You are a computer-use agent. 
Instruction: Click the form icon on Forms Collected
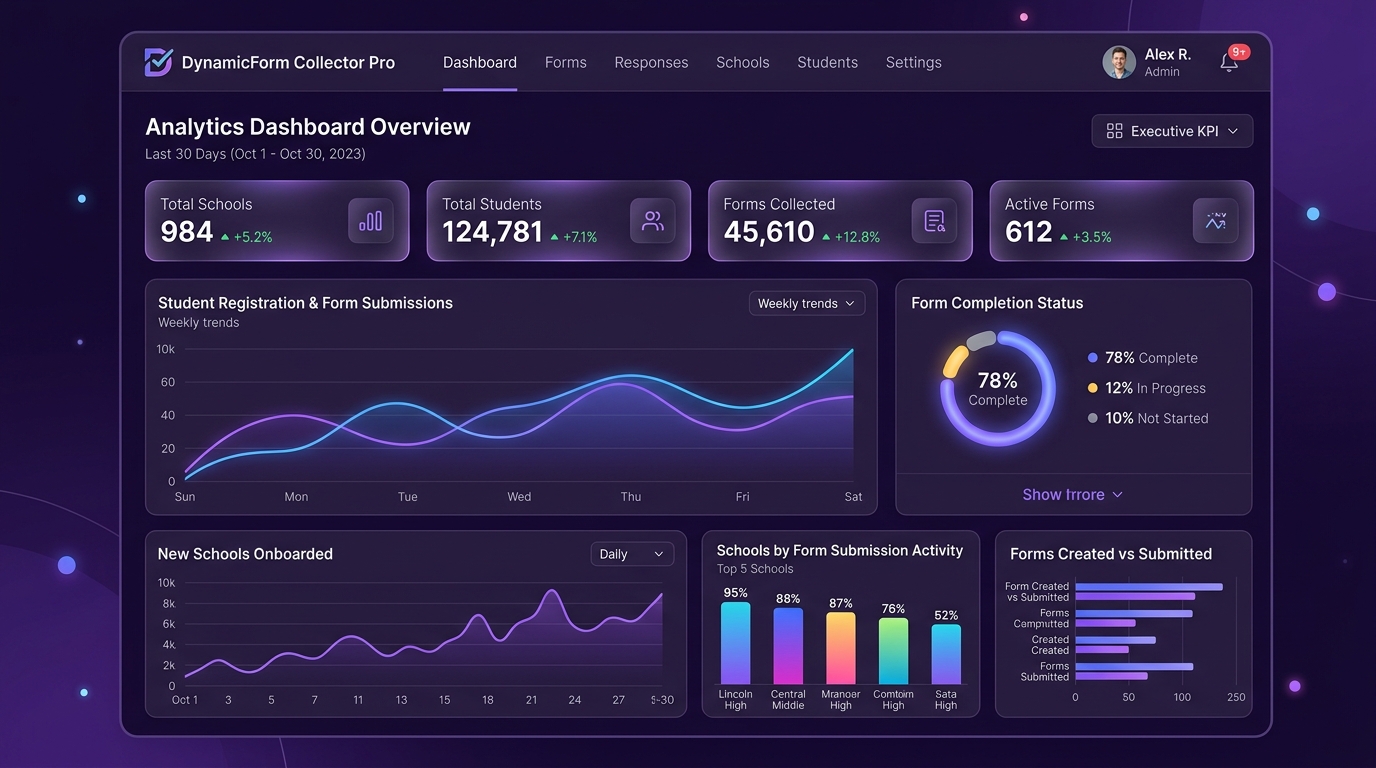pyautogui.click(x=934, y=221)
